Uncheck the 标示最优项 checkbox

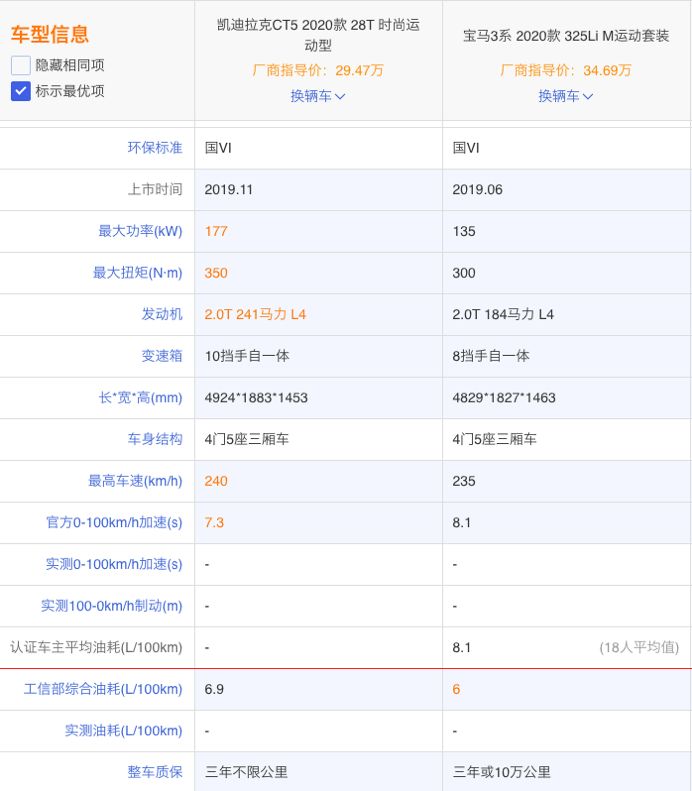point(21,91)
